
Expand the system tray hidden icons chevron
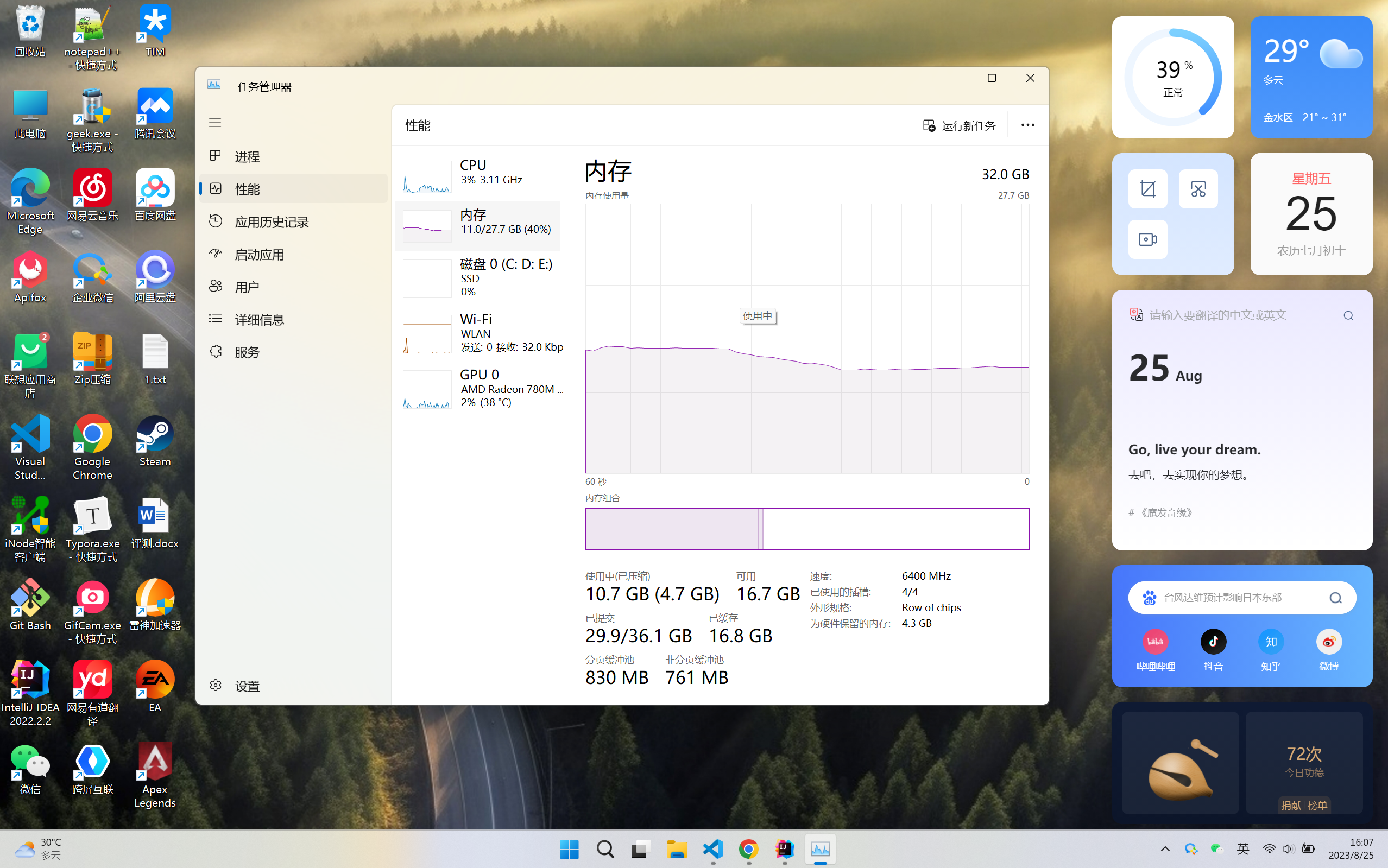[x=1165, y=849]
